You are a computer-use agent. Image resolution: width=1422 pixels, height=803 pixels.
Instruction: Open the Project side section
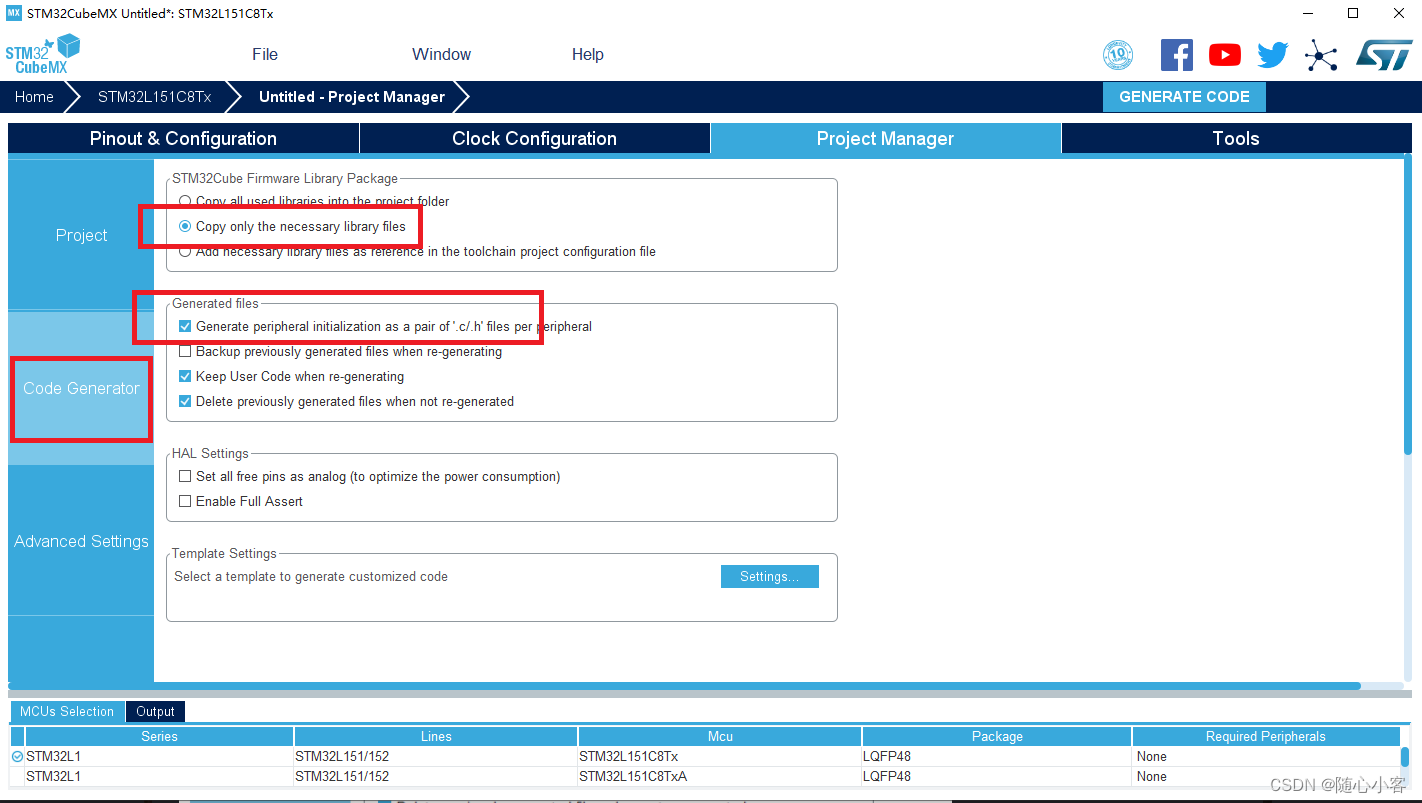(x=81, y=235)
